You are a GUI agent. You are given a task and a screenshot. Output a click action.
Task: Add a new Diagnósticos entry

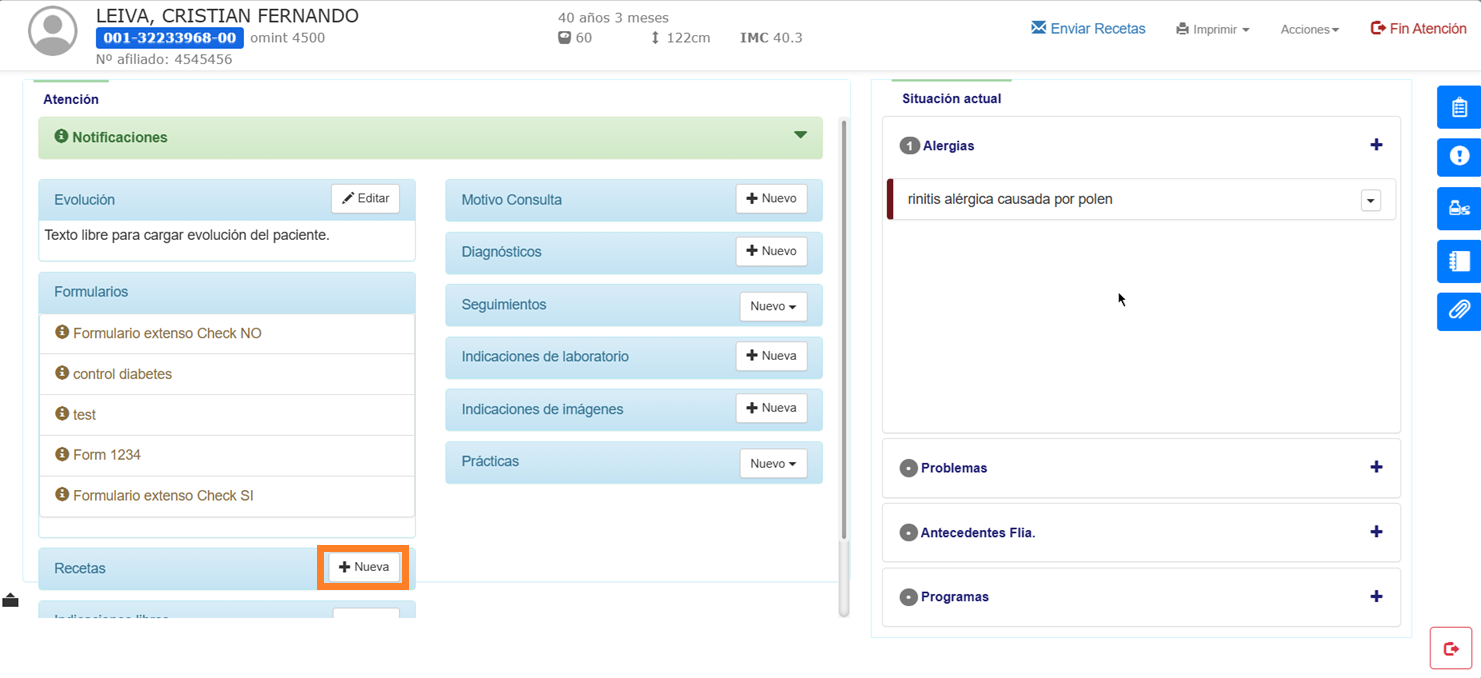point(771,251)
